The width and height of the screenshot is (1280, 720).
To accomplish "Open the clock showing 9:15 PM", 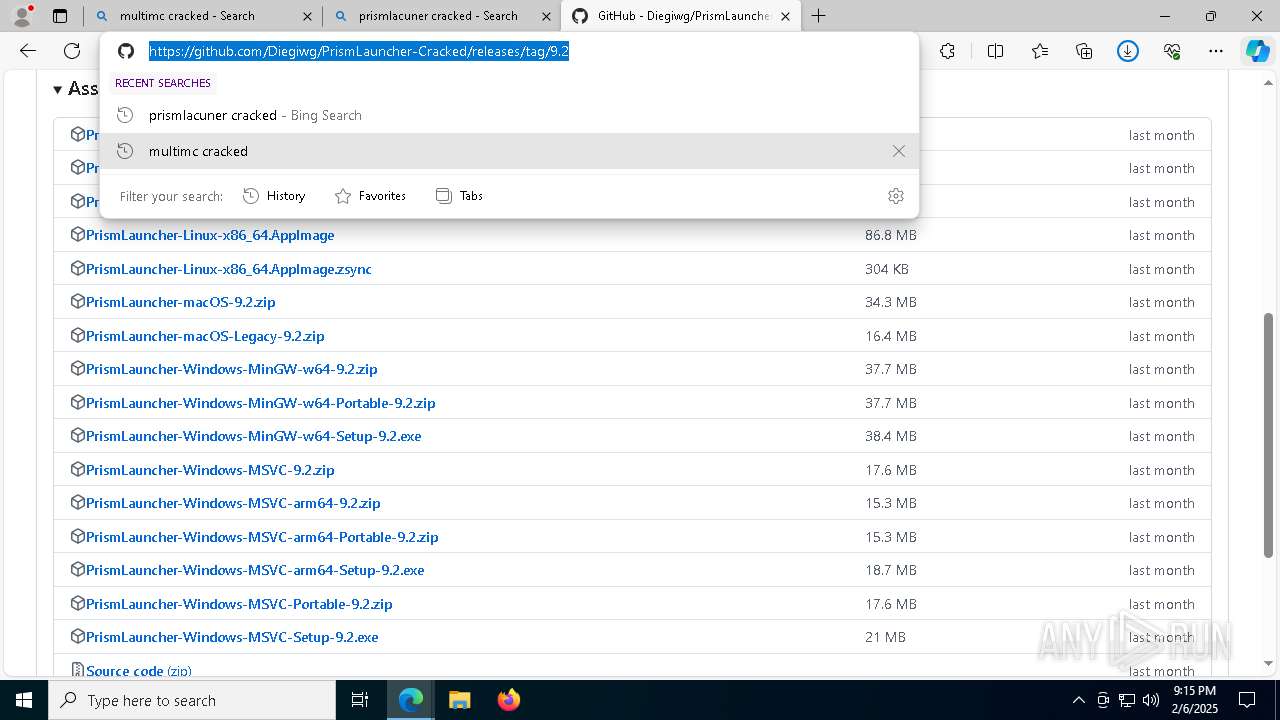I will pyautogui.click(x=1193, y=700).
